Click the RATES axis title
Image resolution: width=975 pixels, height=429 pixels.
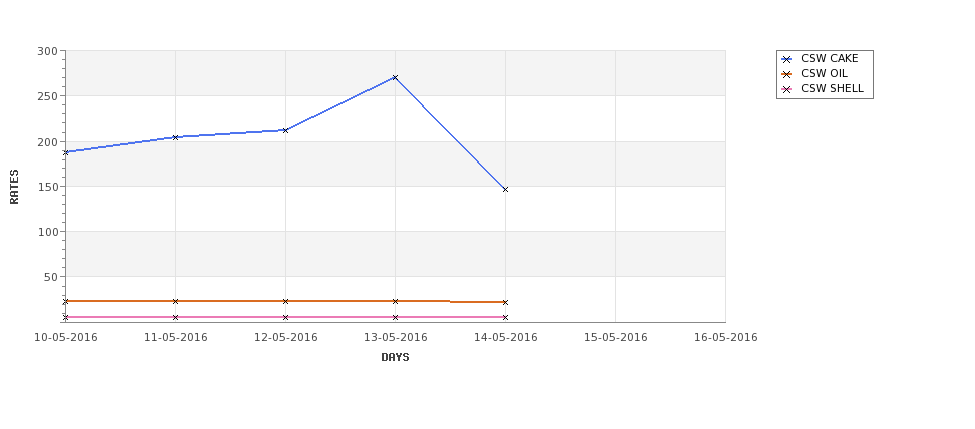point(14,187)
